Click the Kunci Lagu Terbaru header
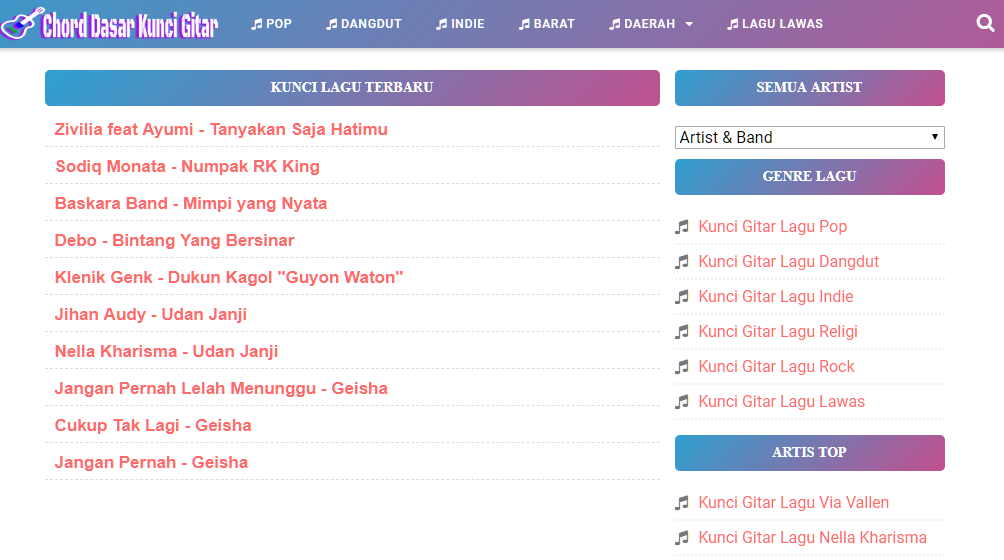This screenshot has height=560, width=1004. click(352, 88)
